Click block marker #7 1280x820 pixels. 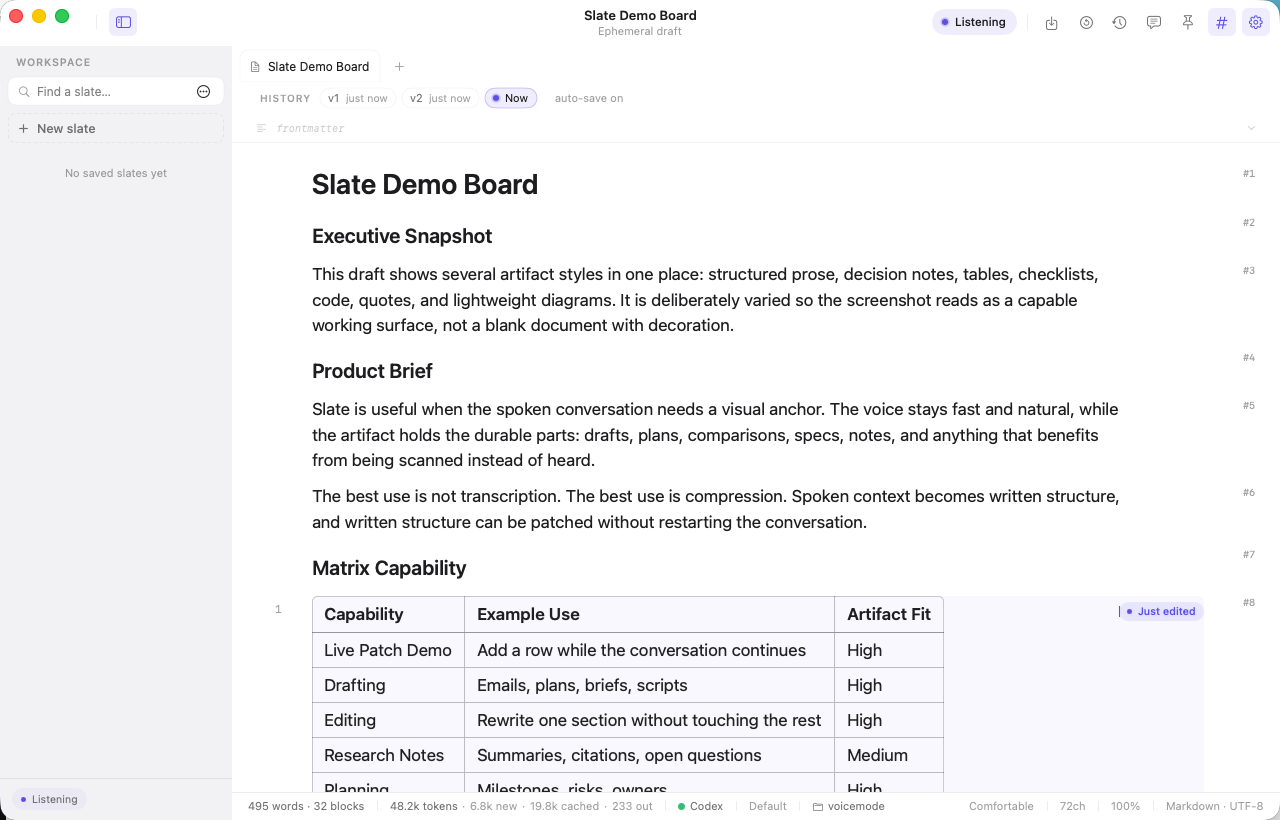coord(1249,554)
